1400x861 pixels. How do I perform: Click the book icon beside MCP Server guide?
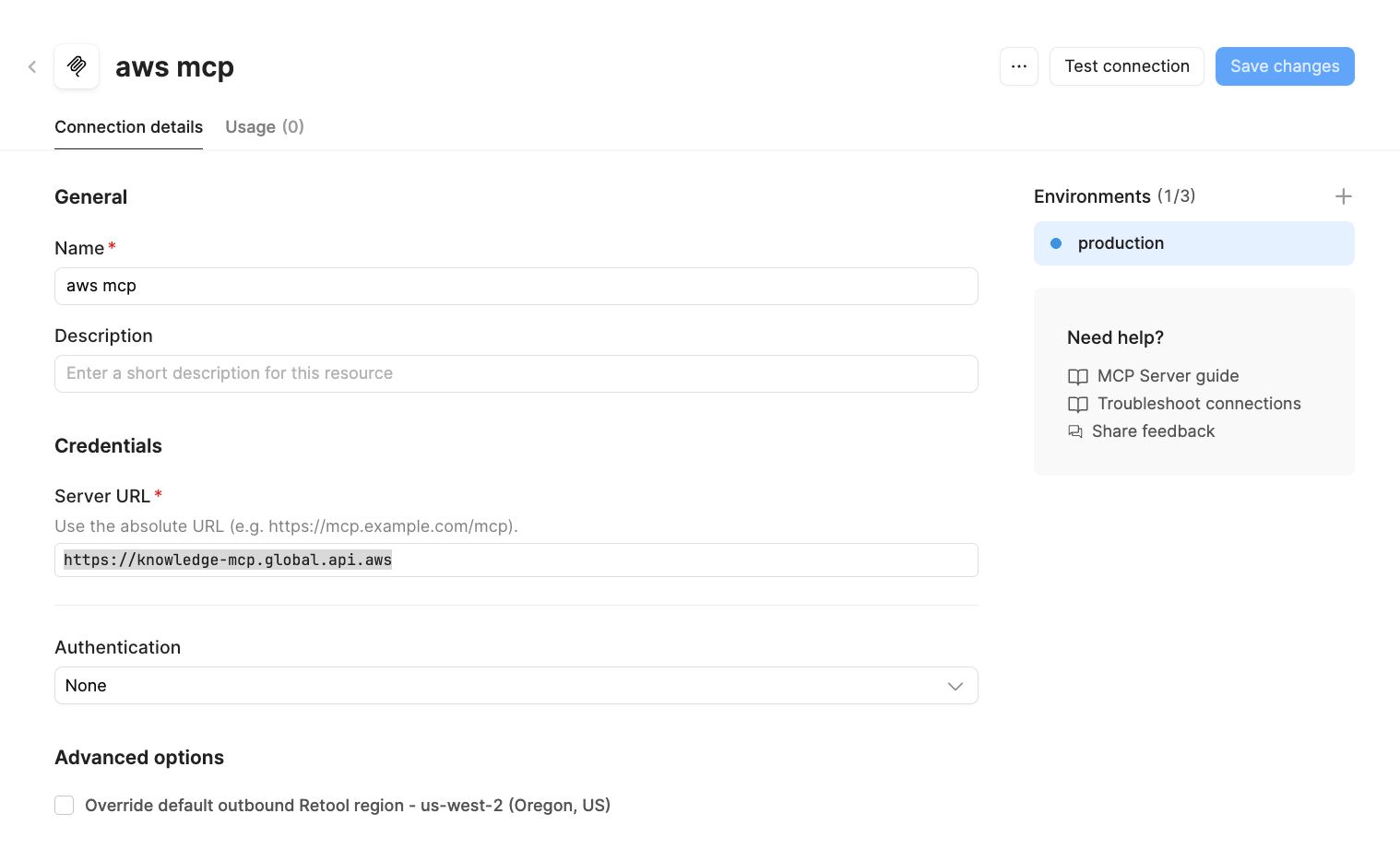click(1077, 376)
